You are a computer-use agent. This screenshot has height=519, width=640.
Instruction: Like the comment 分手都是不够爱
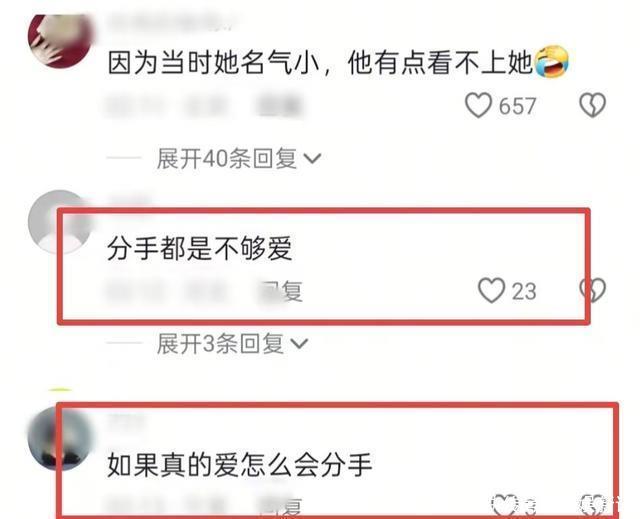[x=491, y=291]
